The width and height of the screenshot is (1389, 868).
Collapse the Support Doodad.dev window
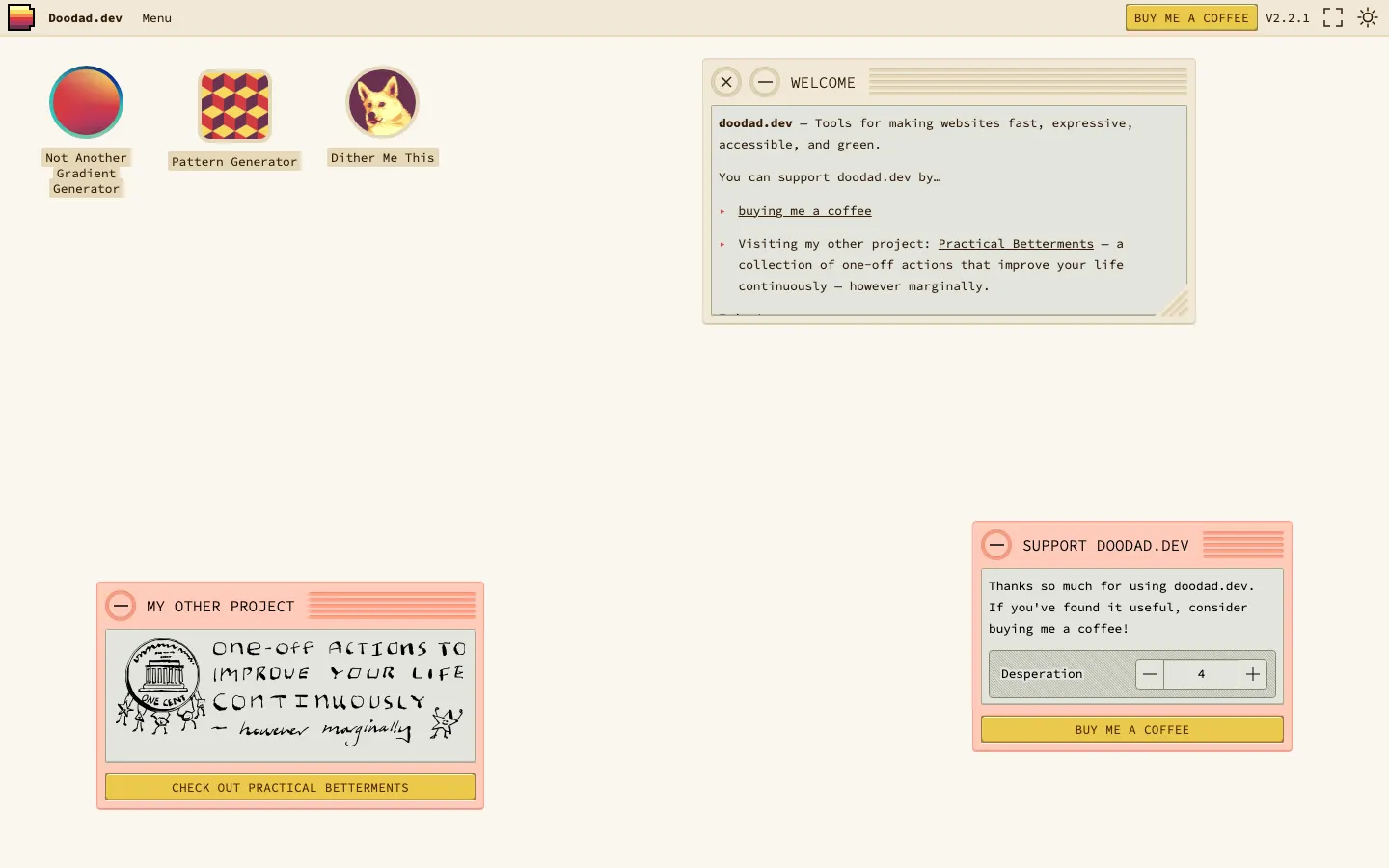(x=996, y=546)
